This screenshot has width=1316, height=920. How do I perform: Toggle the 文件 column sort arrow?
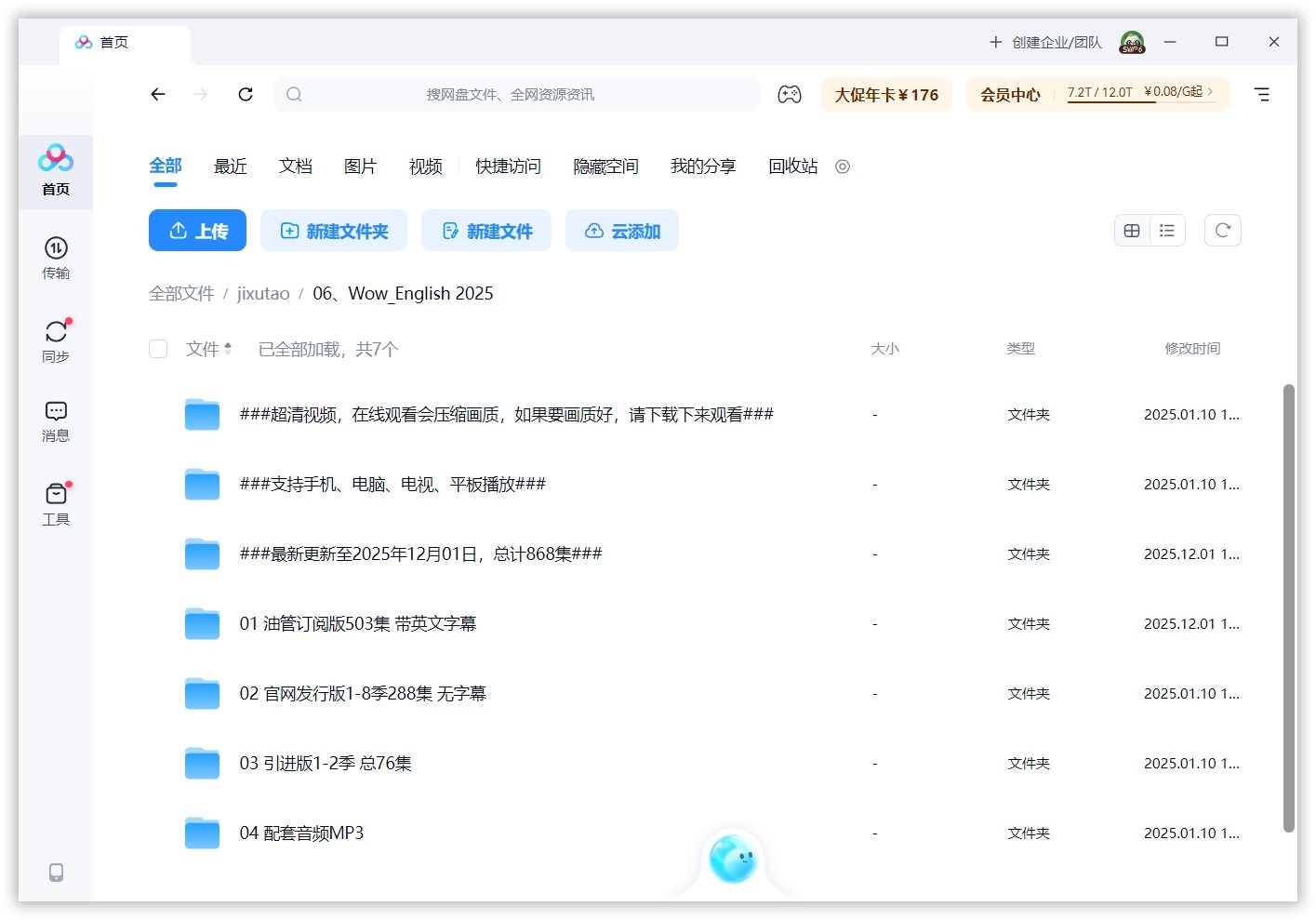tap(230, 349)
